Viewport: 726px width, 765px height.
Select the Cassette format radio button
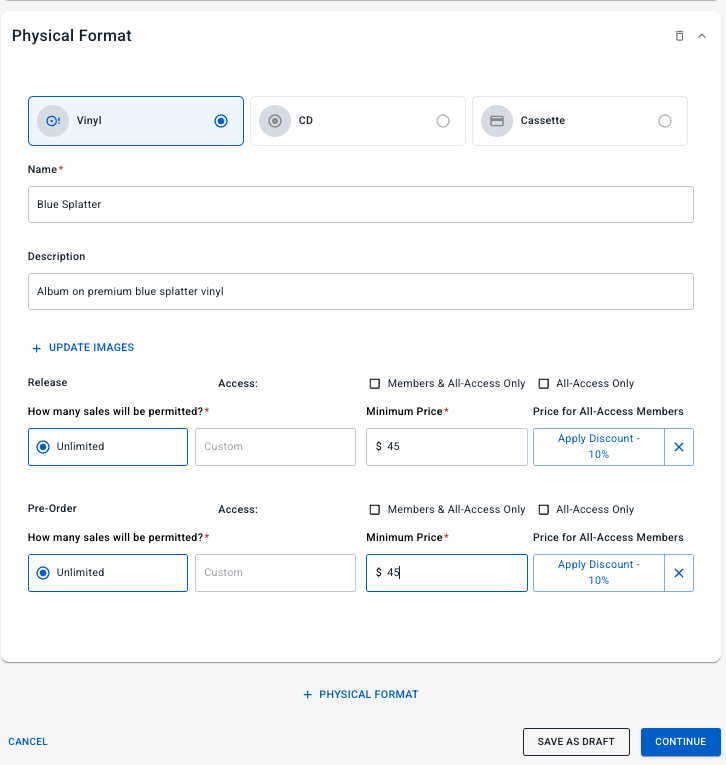pos(665,121)
